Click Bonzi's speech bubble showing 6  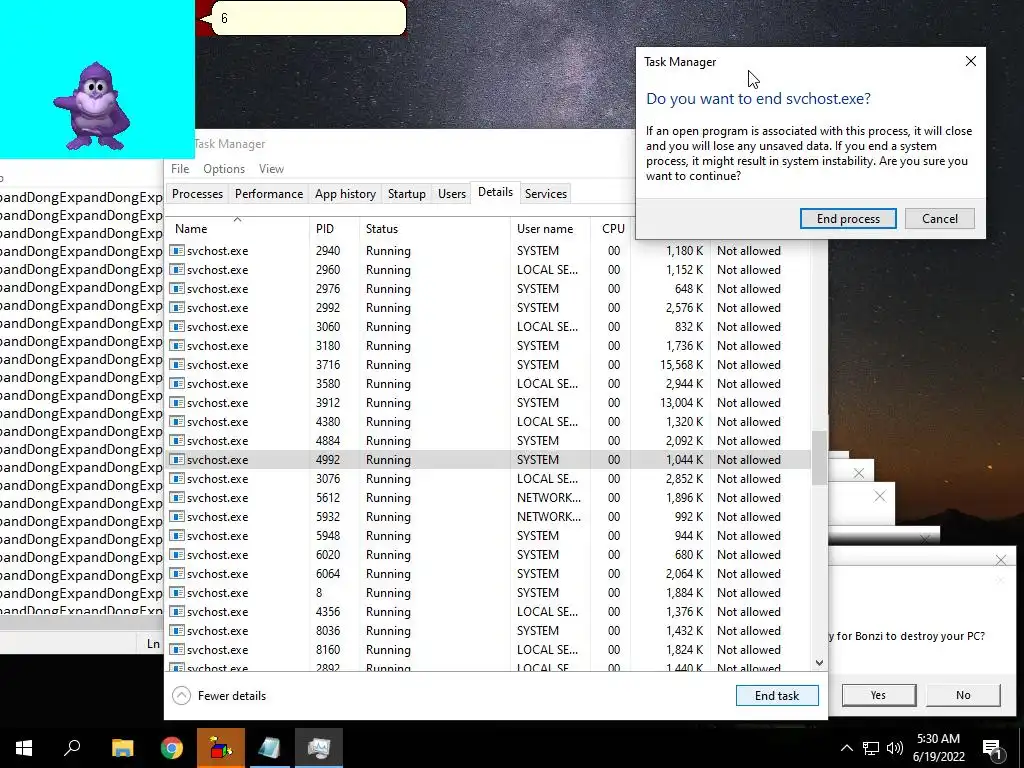(x=307, y=18)
